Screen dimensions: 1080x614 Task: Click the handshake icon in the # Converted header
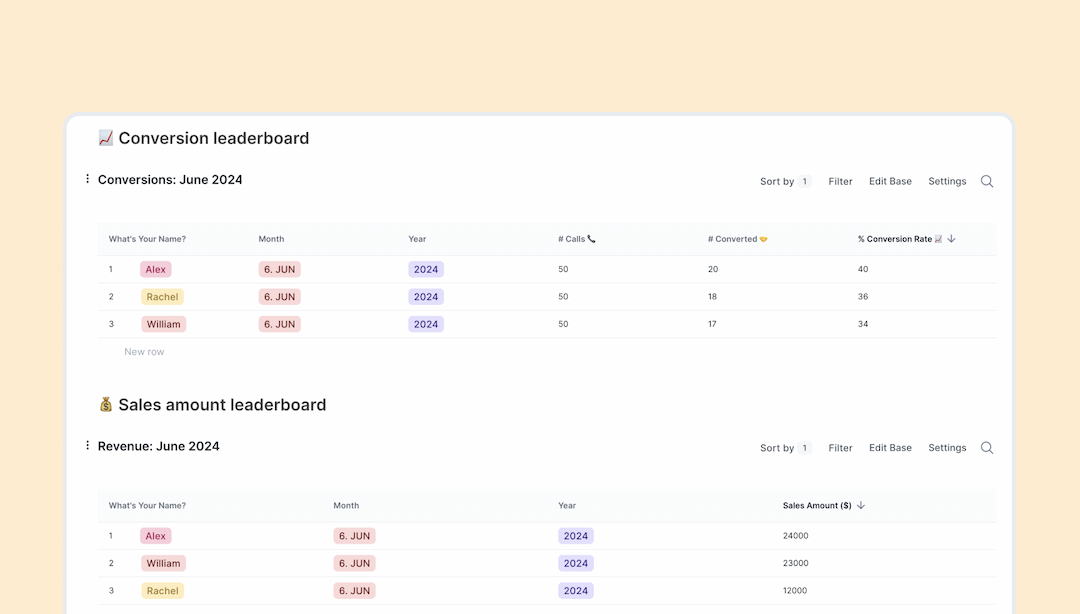click(x=763, y=238)
